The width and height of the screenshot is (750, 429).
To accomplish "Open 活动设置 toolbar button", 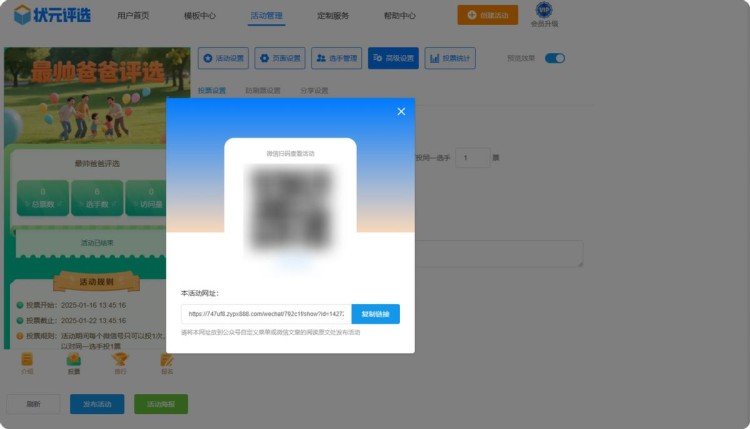I will tap(223, 58).
